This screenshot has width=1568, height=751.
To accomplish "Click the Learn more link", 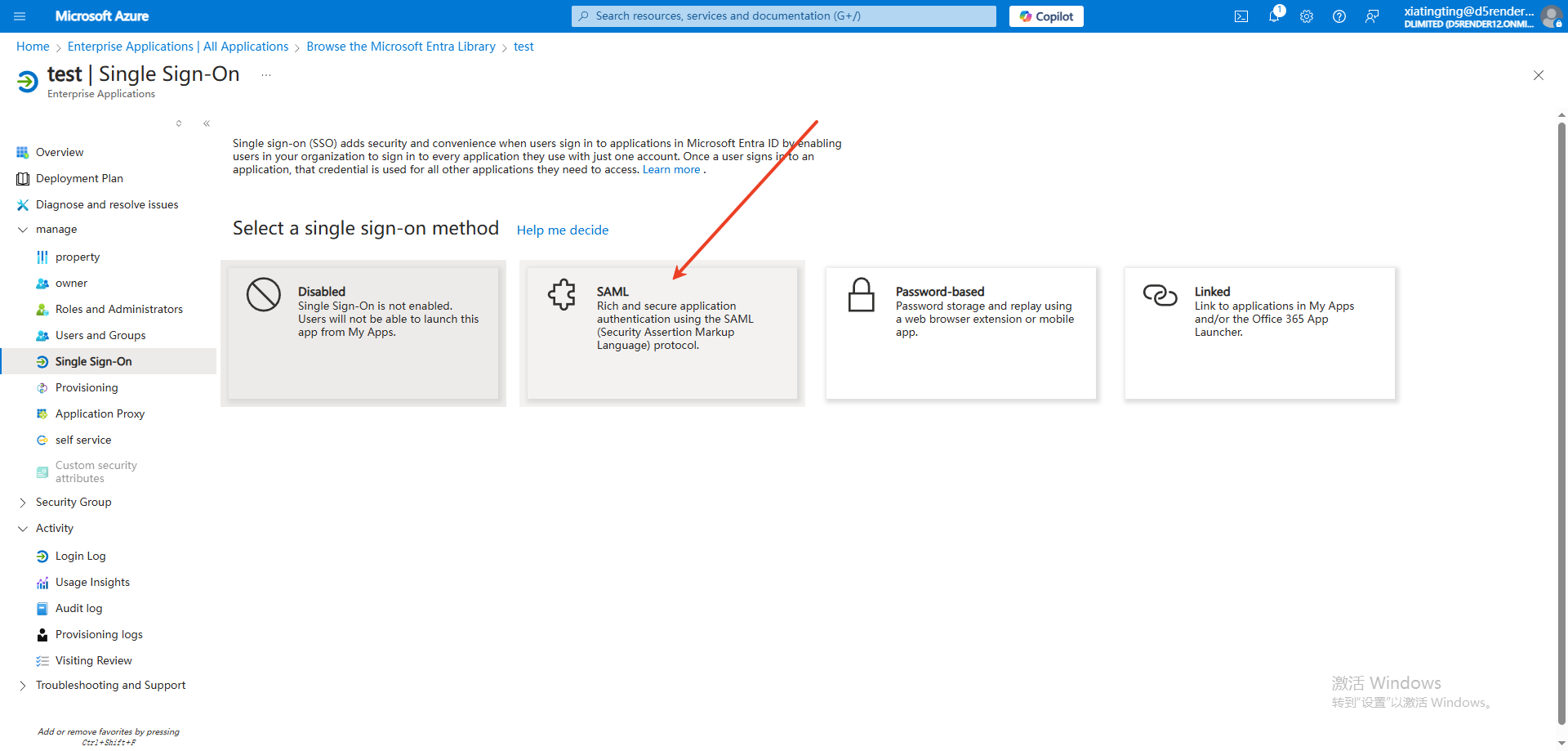I will point(671,170).
